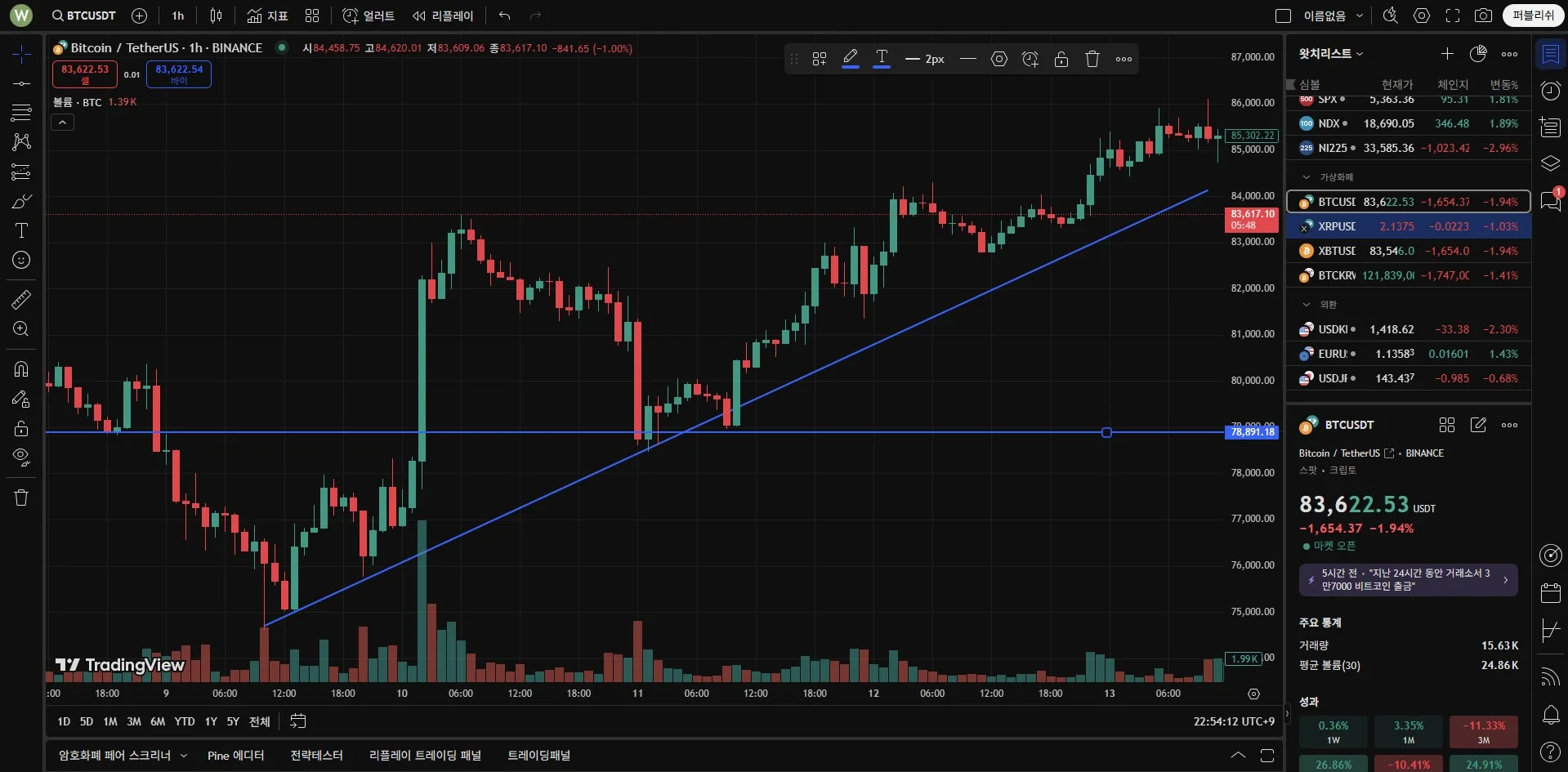Image resolution: width=1568 pixels, height=772 pixels.
Task: Open the line style selector
Action: [x=968, y=59]
